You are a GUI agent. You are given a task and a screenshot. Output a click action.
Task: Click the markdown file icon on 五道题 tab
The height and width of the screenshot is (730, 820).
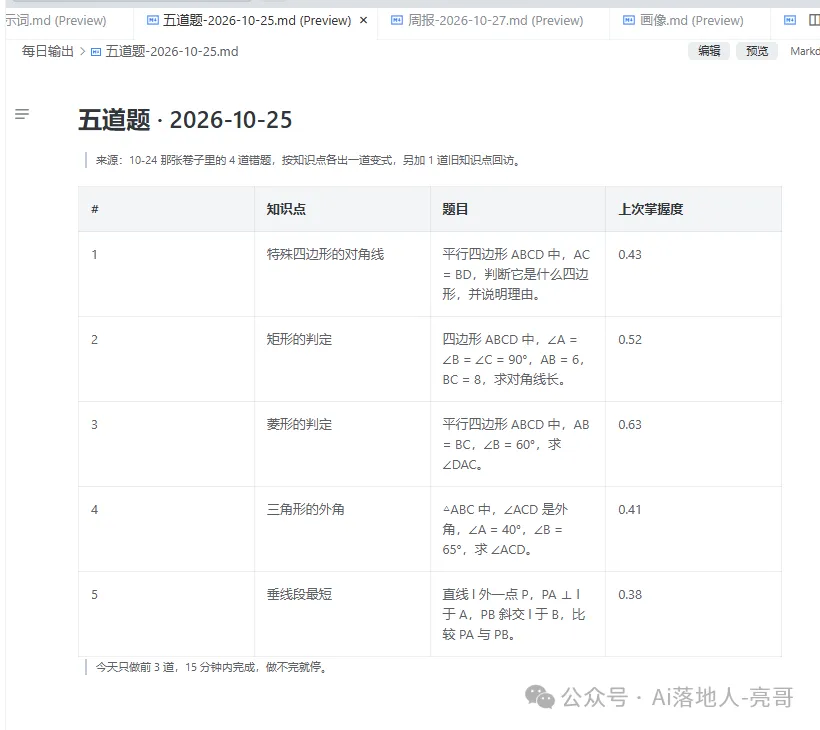(x=153, y=20)
